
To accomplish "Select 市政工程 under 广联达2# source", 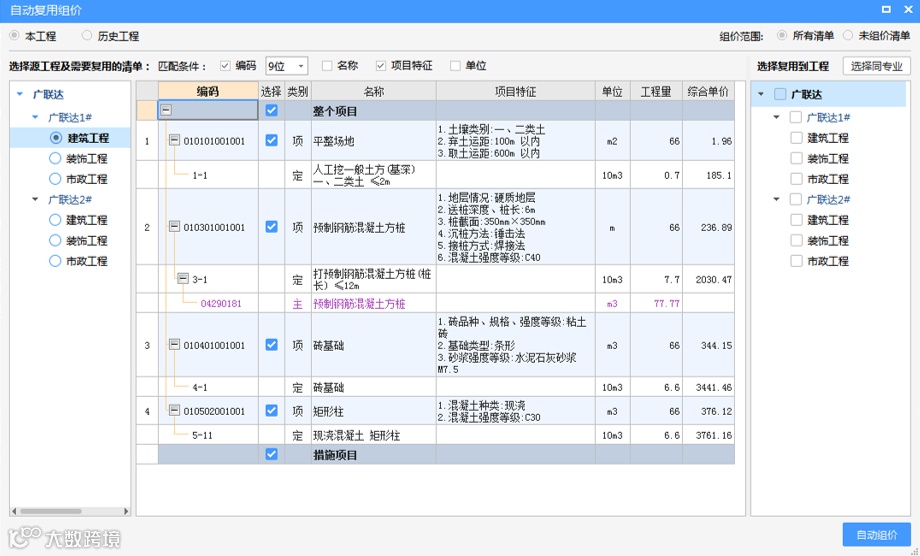I will pyautogui.click(x=55, y=261).
